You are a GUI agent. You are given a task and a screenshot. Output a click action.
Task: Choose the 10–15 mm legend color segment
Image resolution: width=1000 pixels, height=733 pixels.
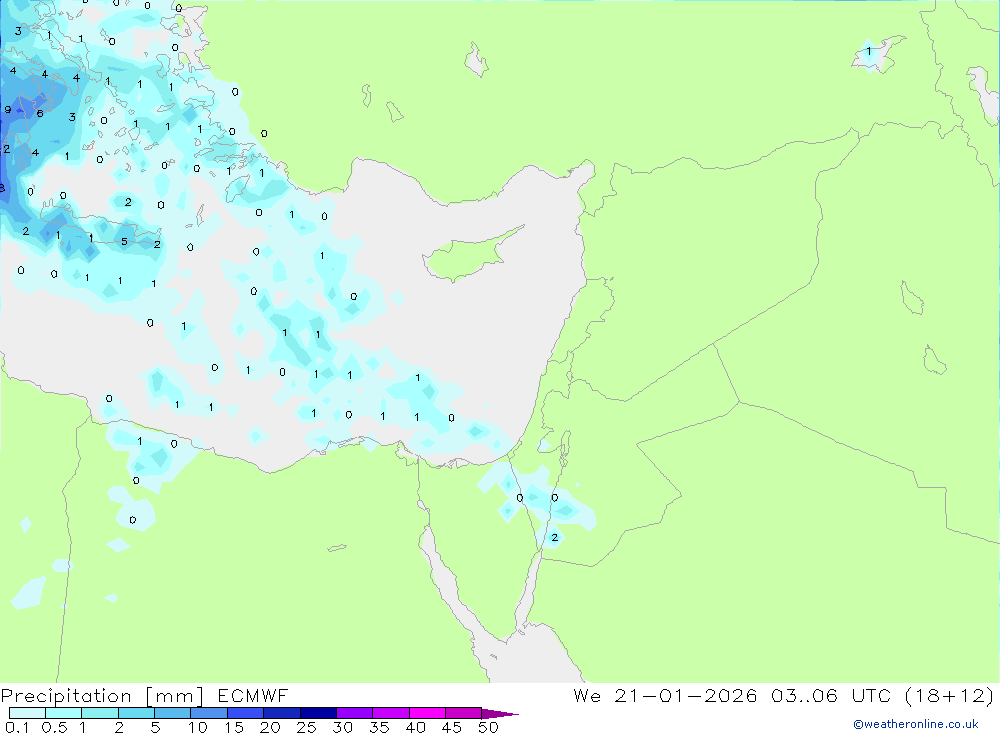click(x=209, y=713)
